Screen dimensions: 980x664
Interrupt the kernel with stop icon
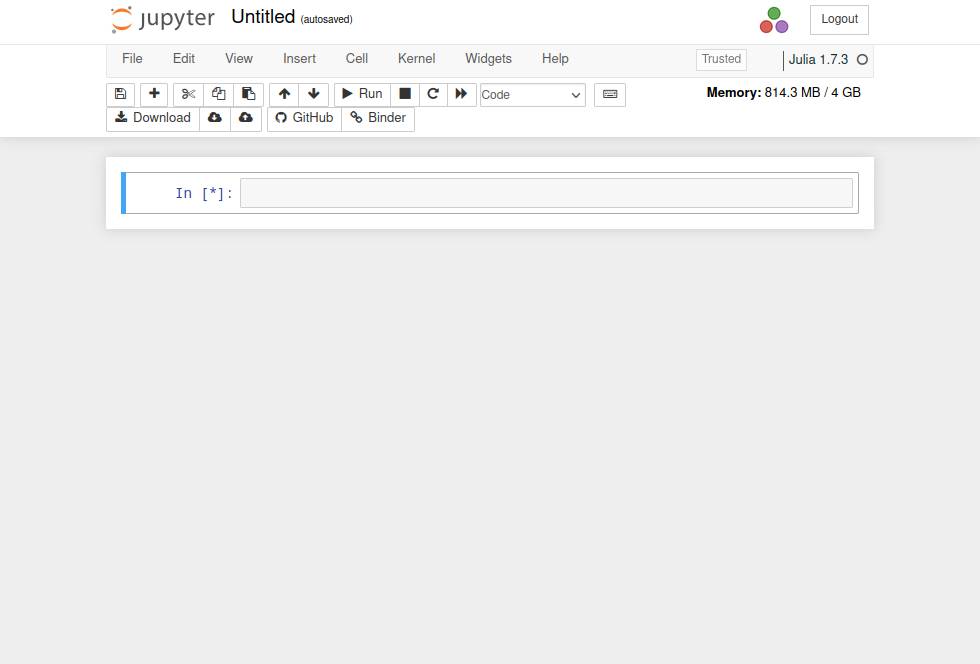(x=405, y=94)
